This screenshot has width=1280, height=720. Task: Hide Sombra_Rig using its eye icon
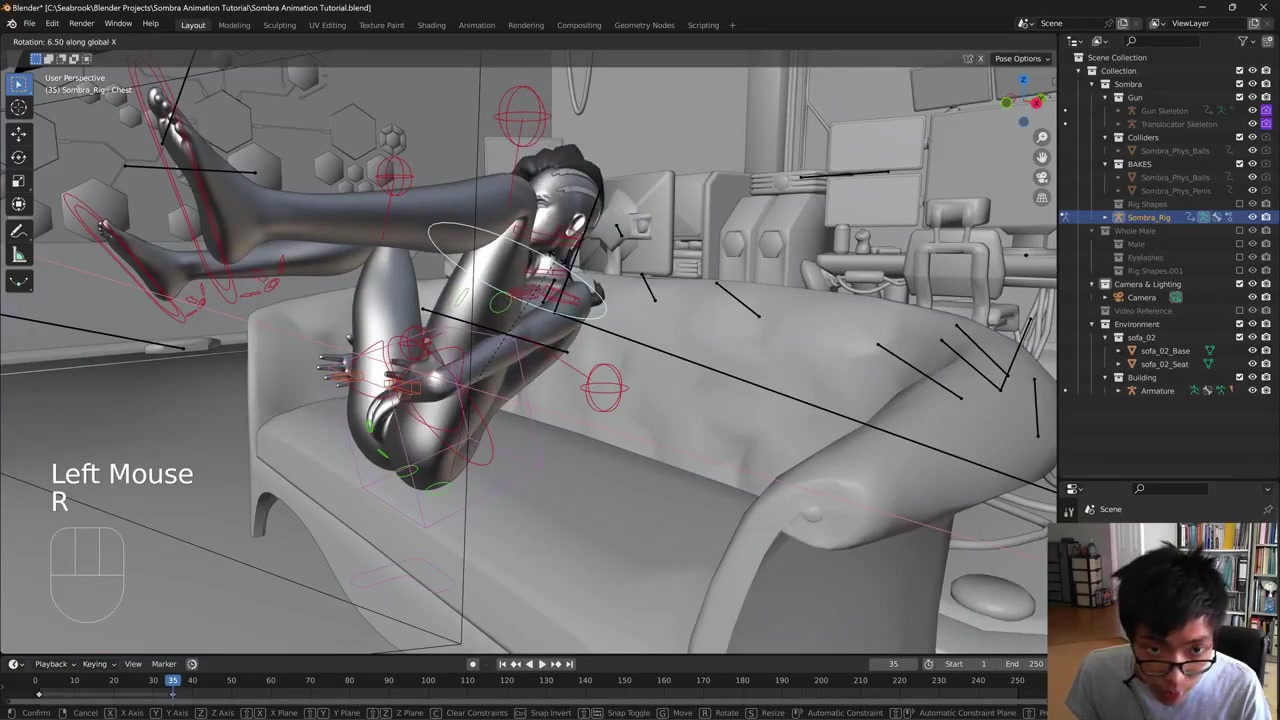click(1252, 217)
